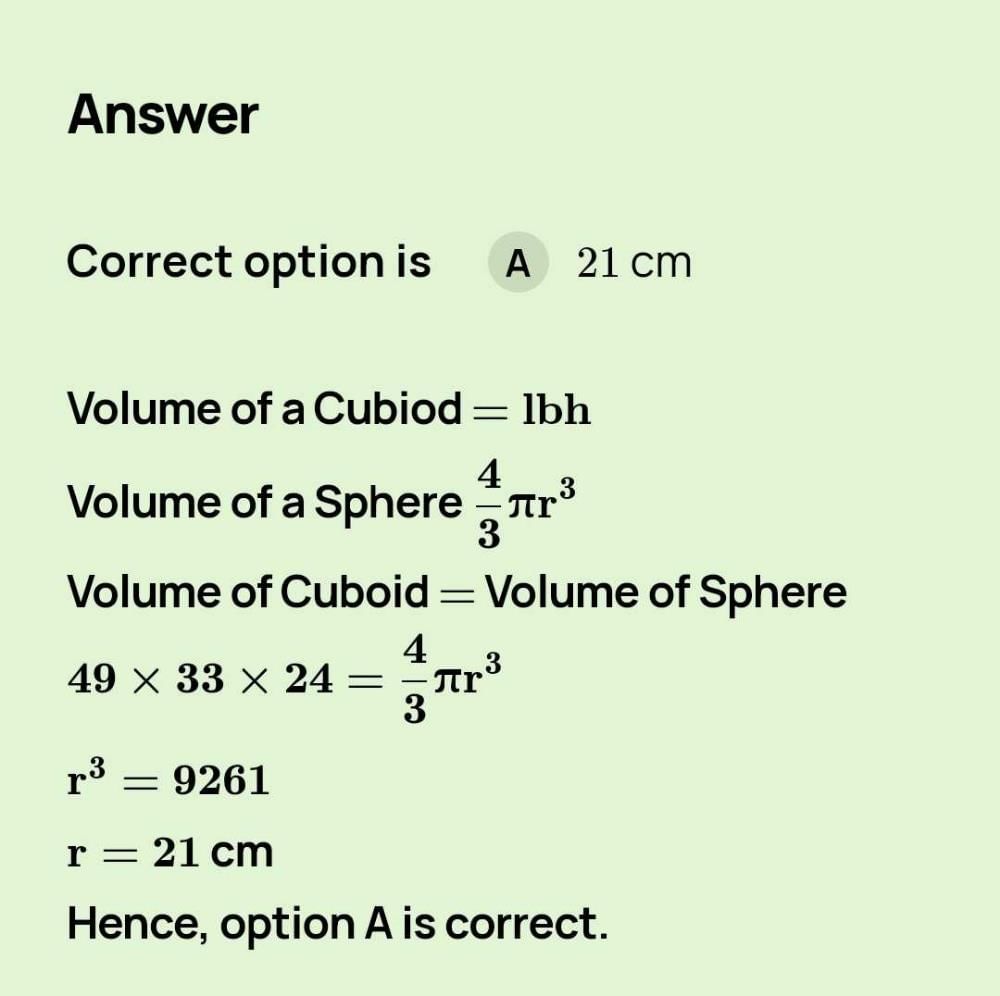Click the number 33 in the equation
1000x996 pixels.
click(200, 681)
